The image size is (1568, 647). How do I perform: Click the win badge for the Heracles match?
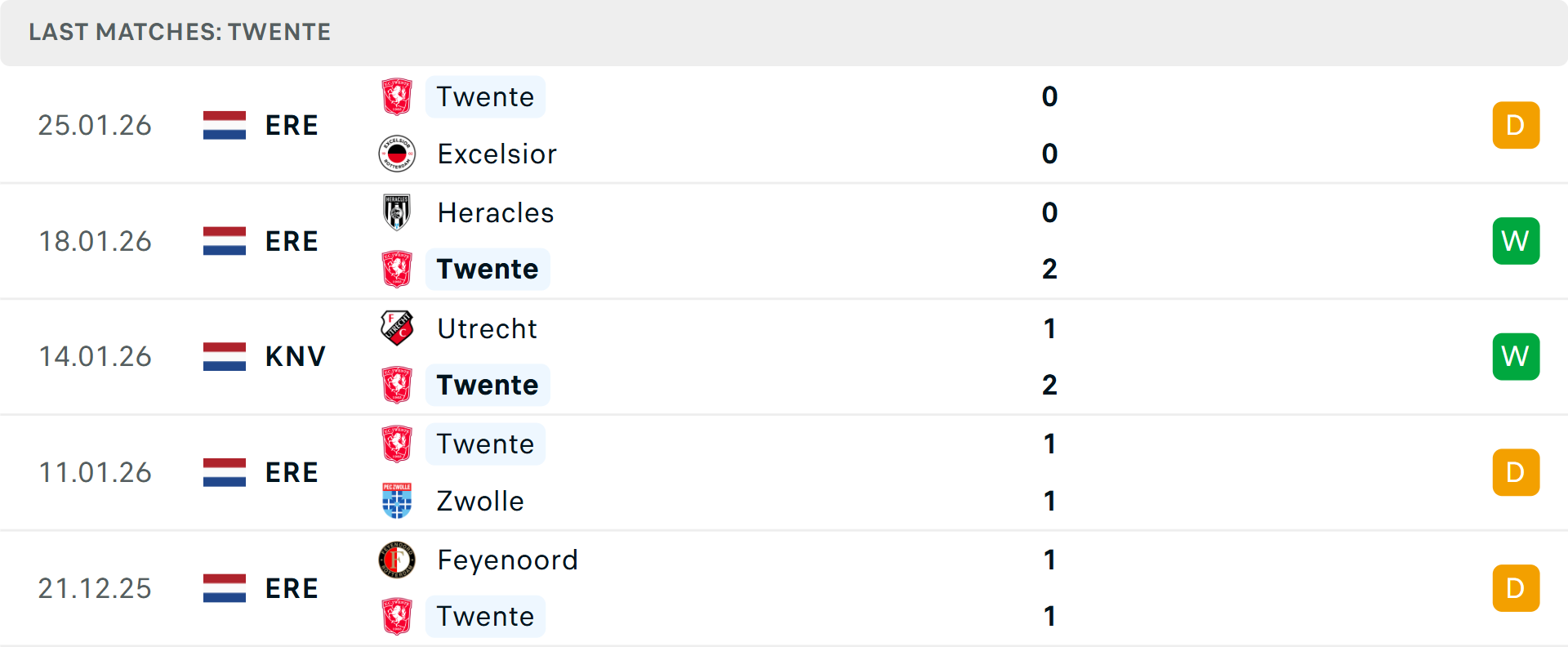pos(1516,241)
